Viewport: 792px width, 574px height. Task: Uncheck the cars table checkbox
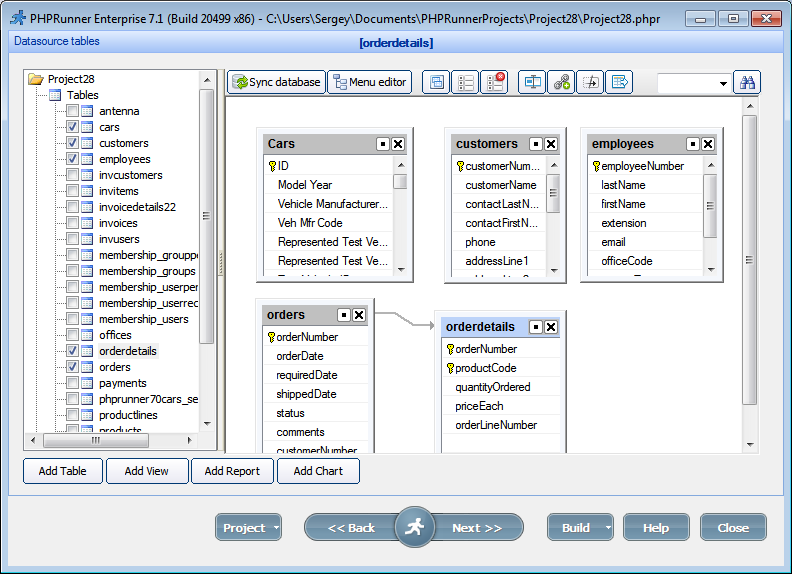[73, 127]
